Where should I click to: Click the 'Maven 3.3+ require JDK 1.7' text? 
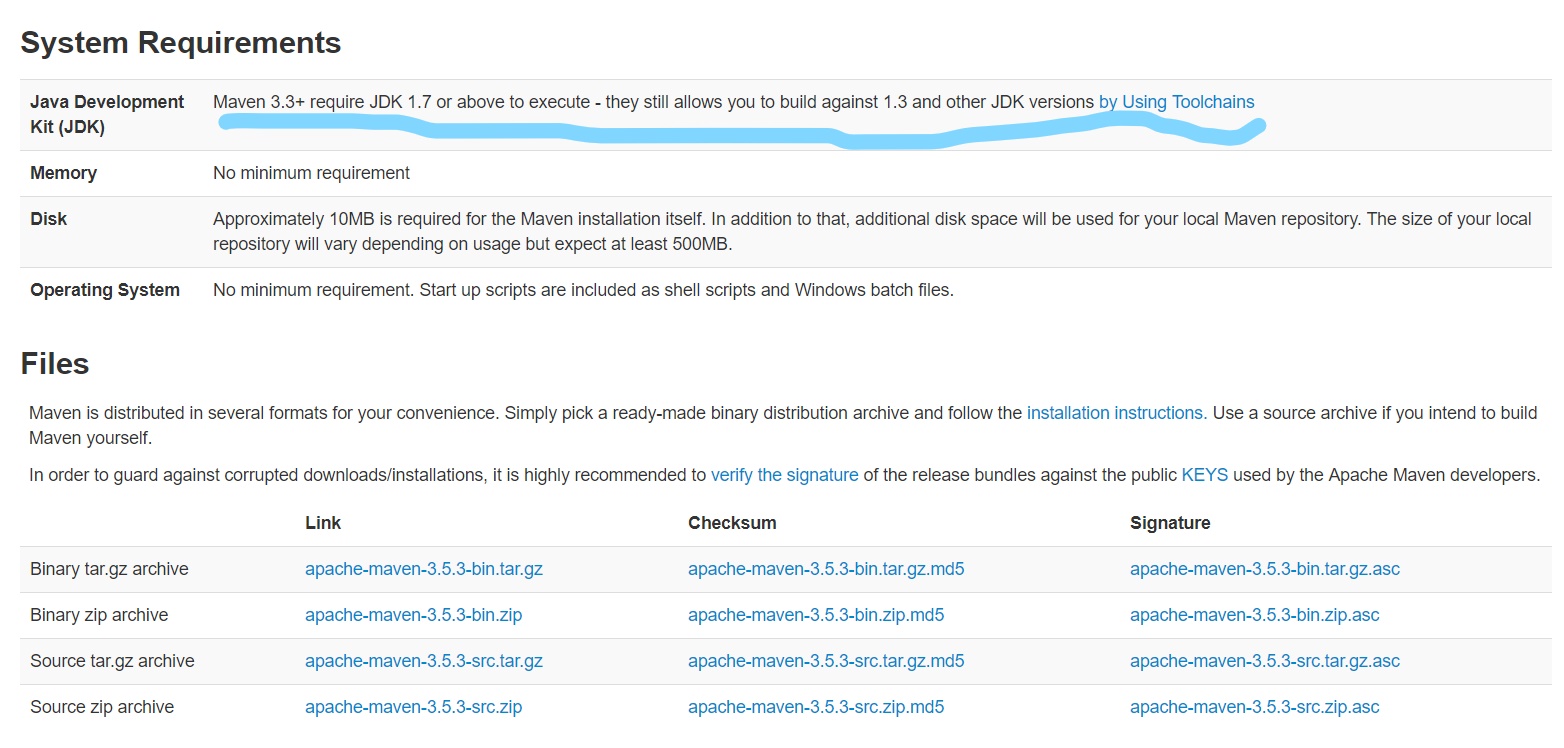[654, 102]
